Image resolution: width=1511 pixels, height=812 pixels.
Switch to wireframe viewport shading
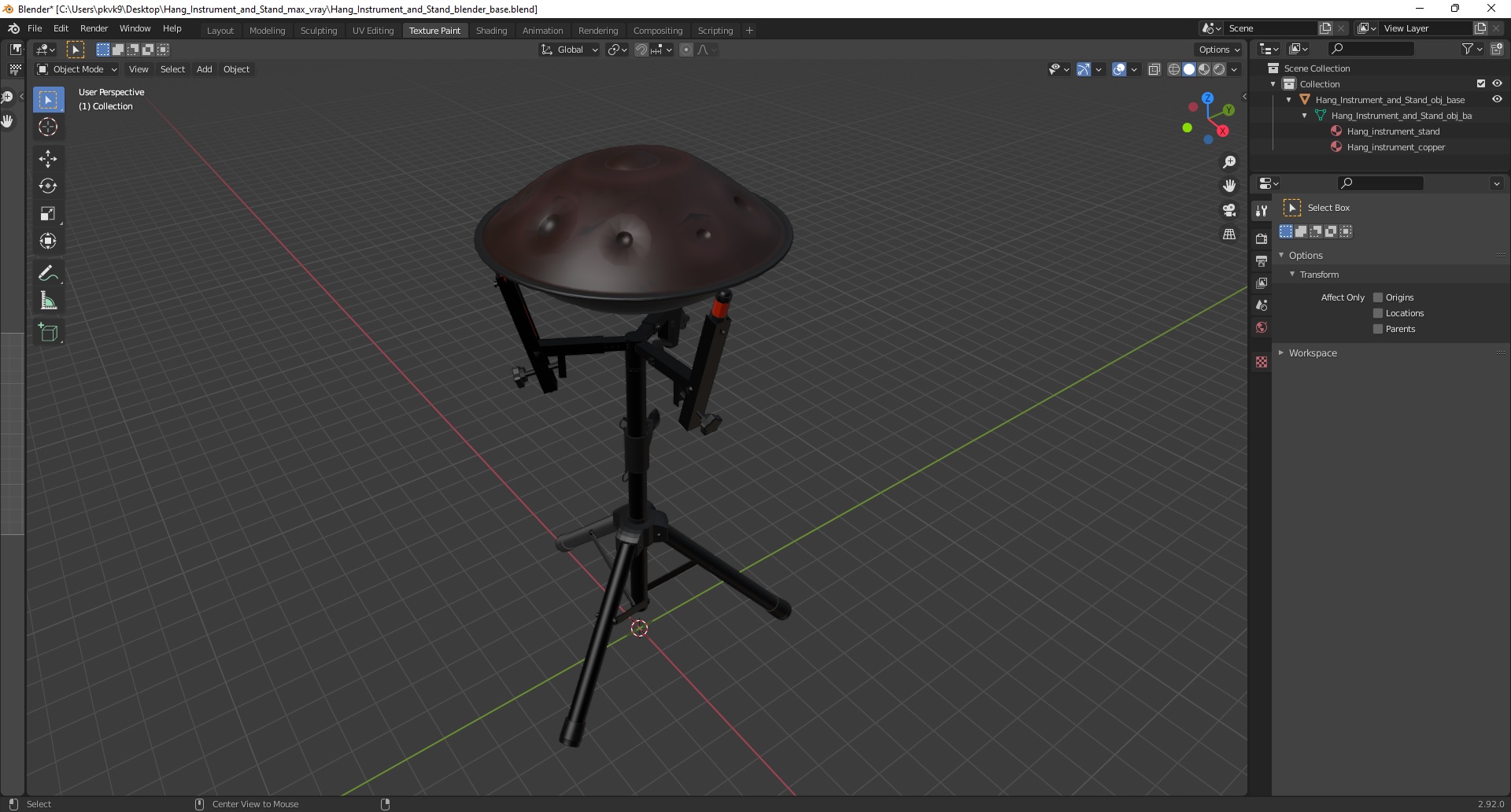click(x=1174, y=69)
